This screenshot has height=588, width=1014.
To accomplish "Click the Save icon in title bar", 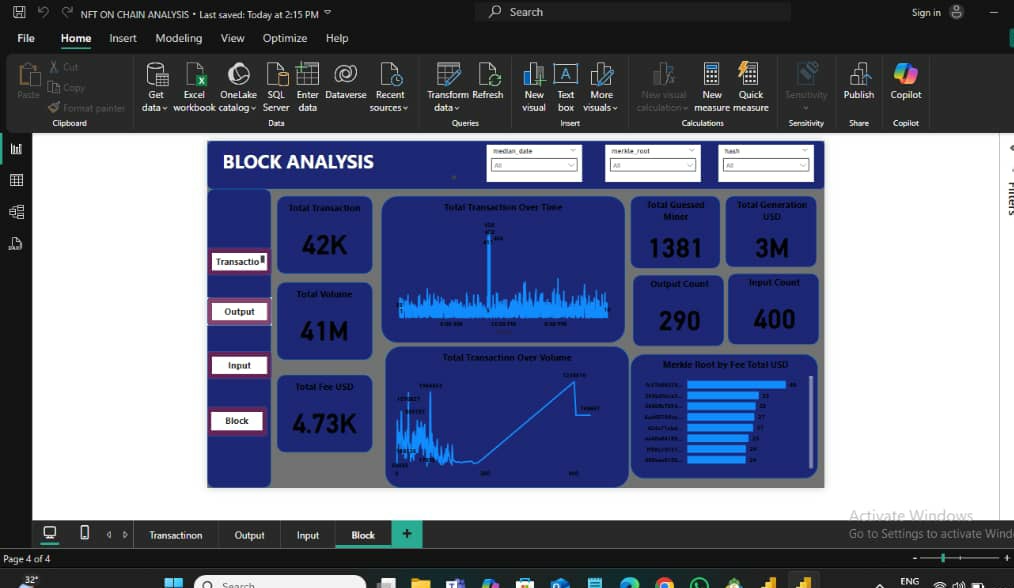I will point(19,12).
